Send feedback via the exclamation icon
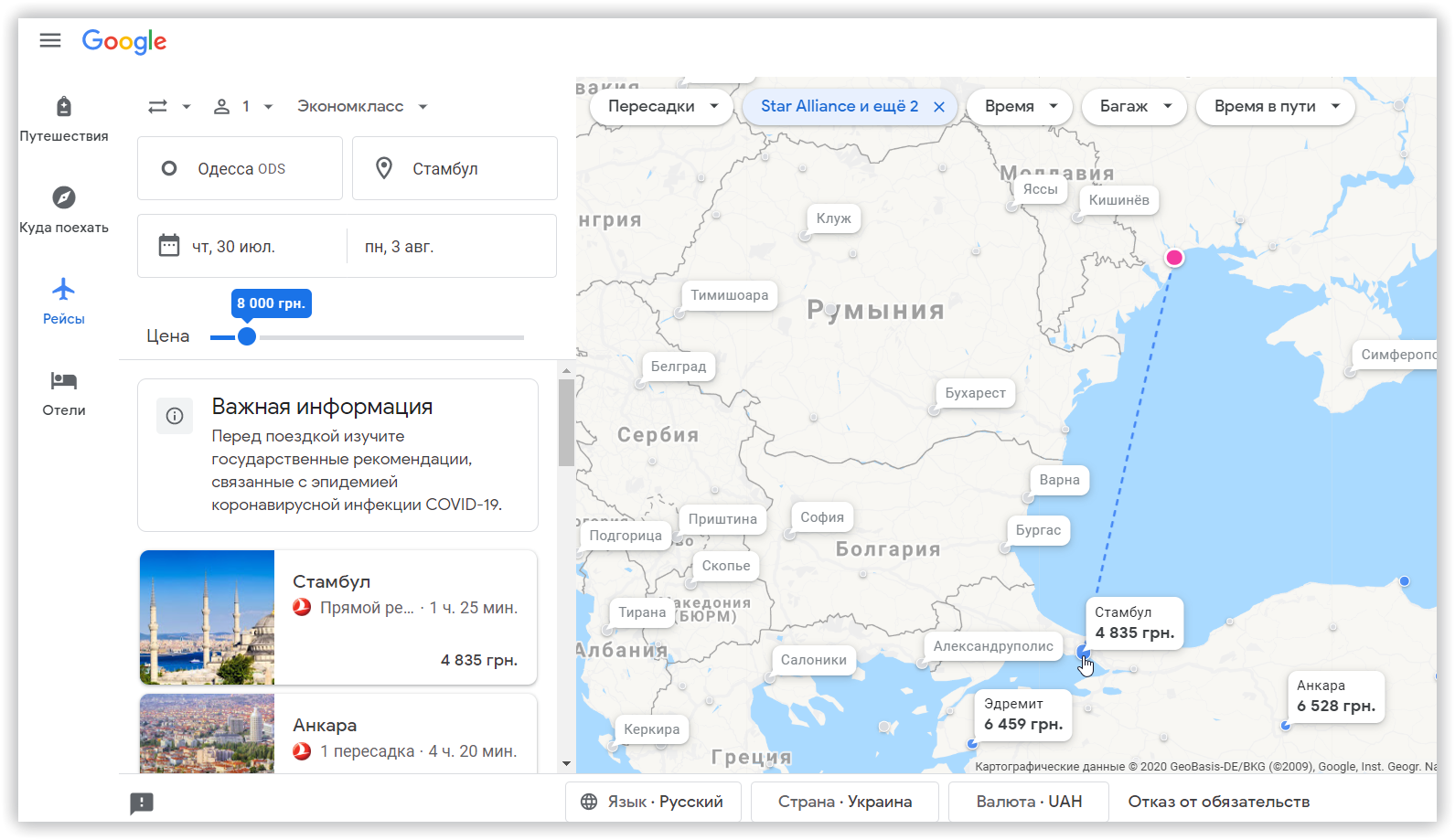This screenshot has height=840, width=1455. (142, 803)
